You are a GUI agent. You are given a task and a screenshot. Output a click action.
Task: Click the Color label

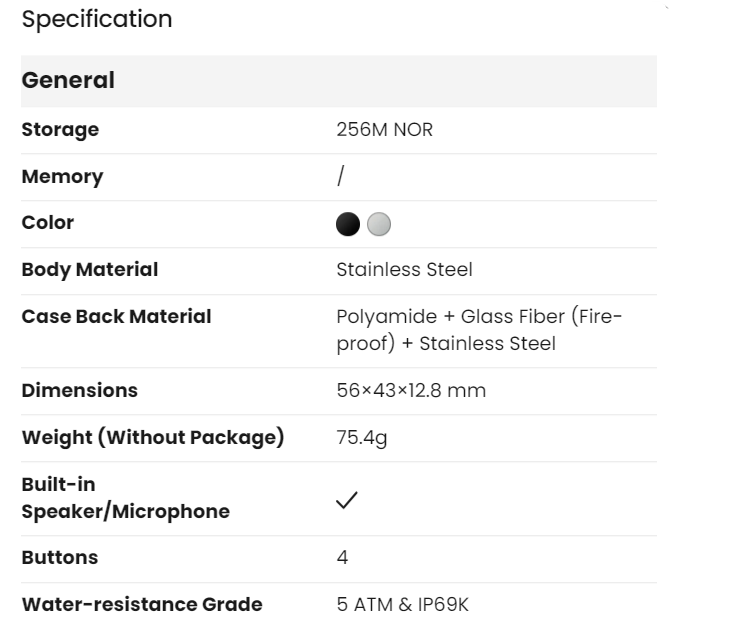pos(48,223)
